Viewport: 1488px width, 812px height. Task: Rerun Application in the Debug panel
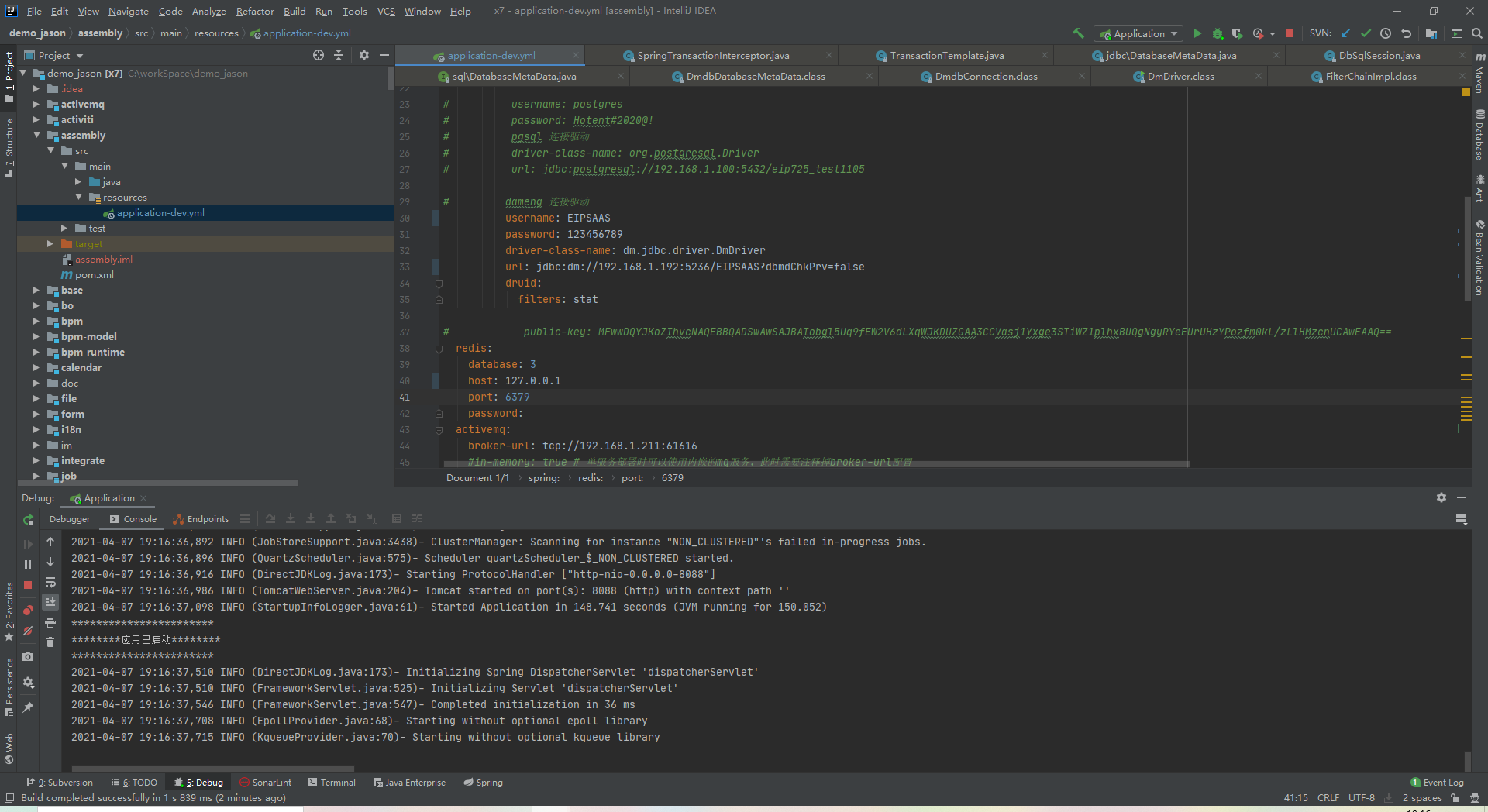29,520
